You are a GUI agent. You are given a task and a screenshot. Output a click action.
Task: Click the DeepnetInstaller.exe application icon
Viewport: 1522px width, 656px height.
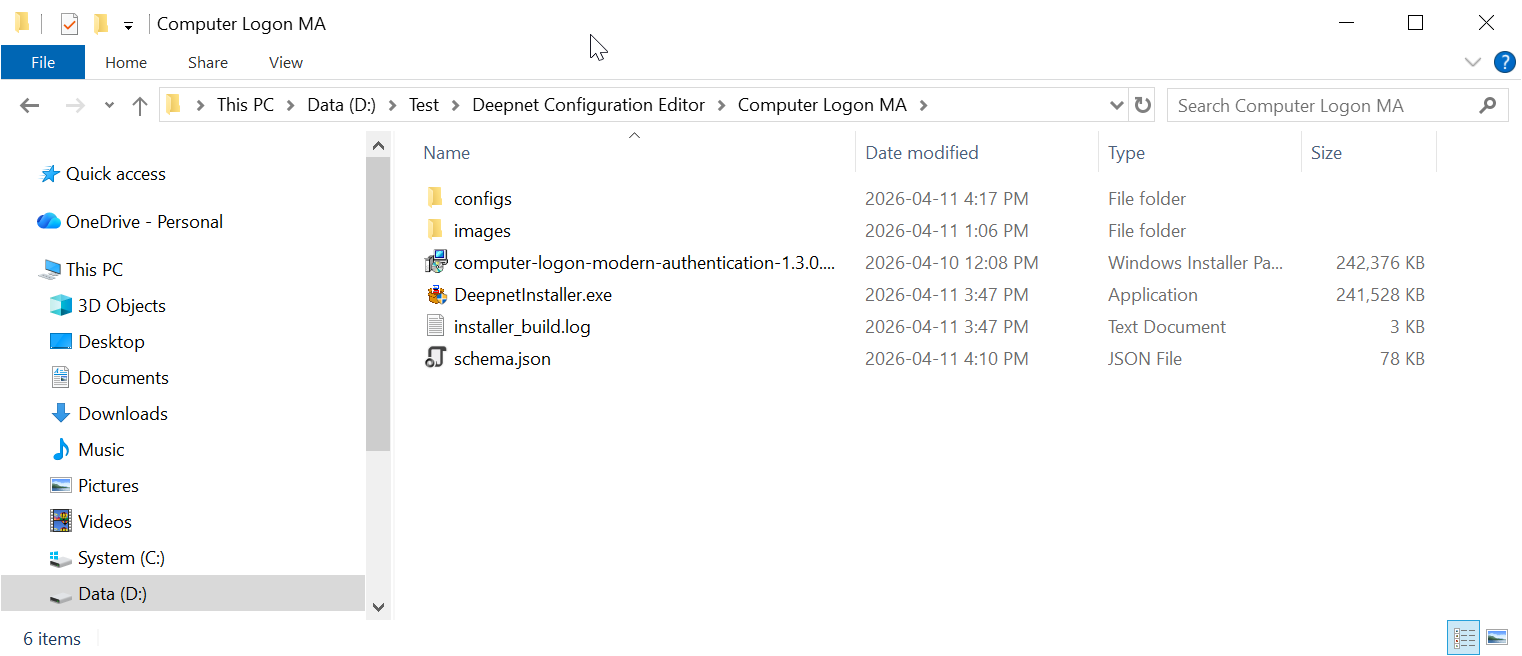click(435, 295)
